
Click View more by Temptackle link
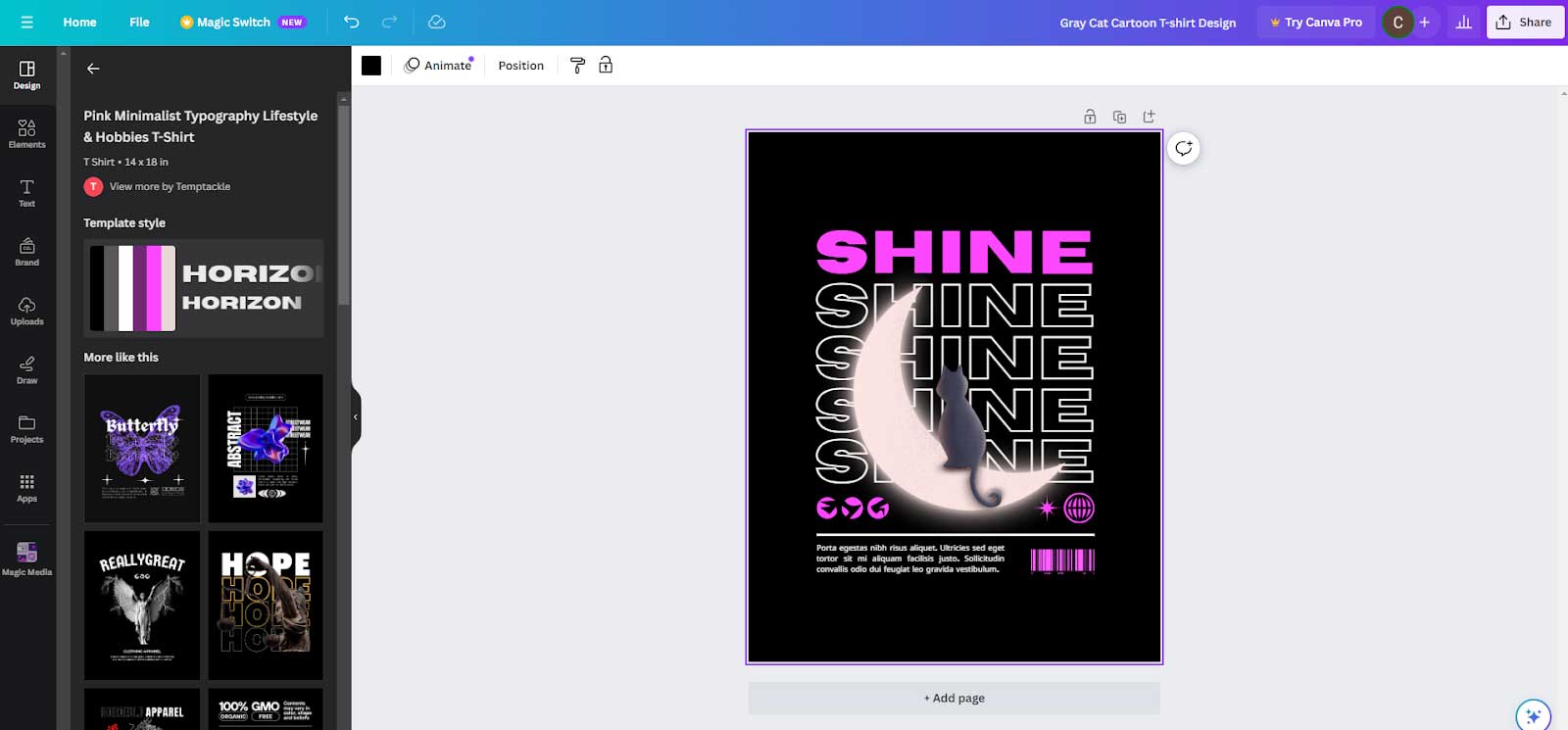pyautogui.click(x=170, y=186)
